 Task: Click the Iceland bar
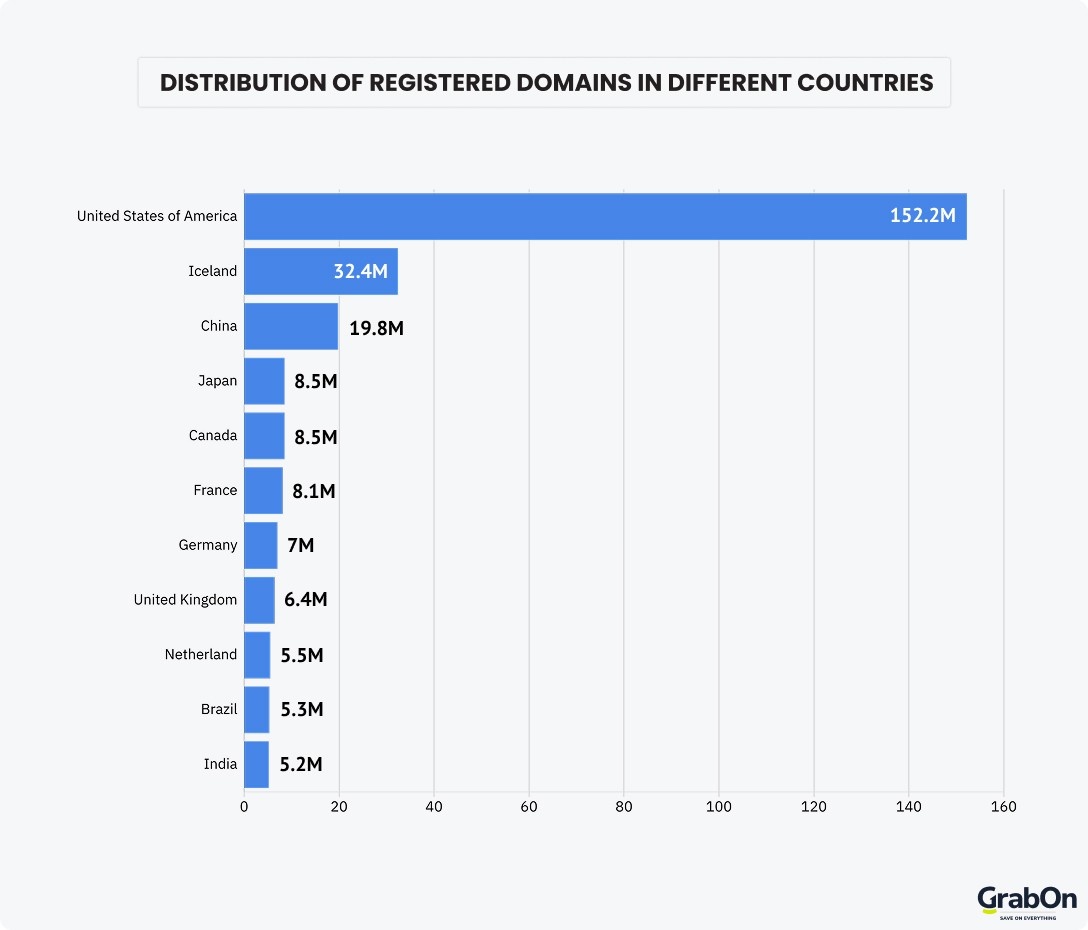tap(321, 271)
